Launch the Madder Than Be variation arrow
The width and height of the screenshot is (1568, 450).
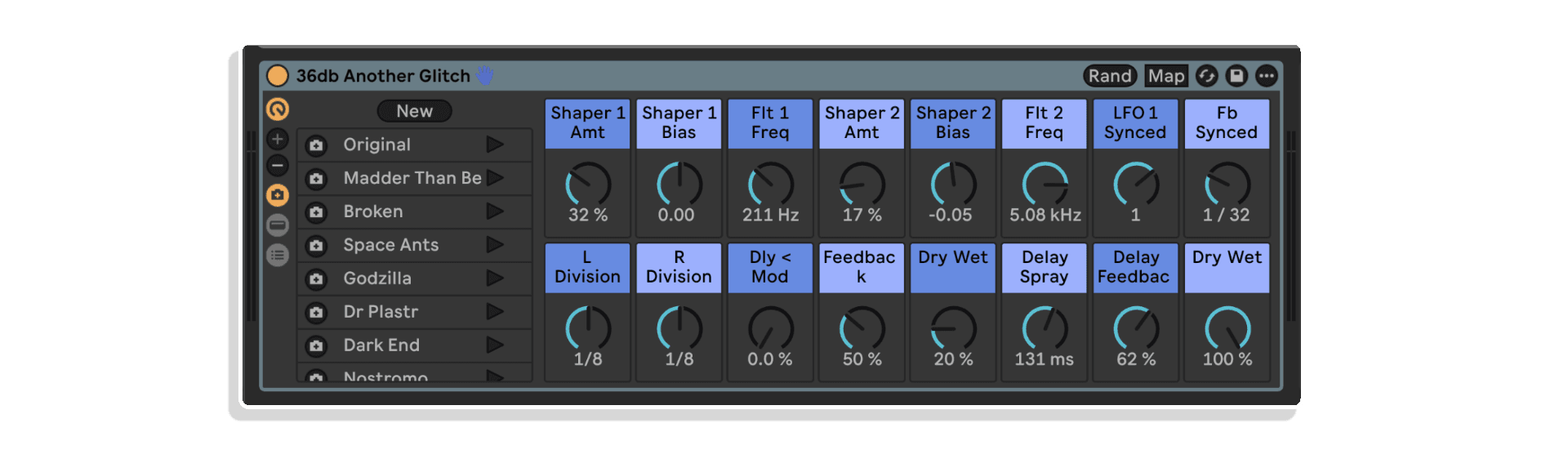(x=495, y=178)
